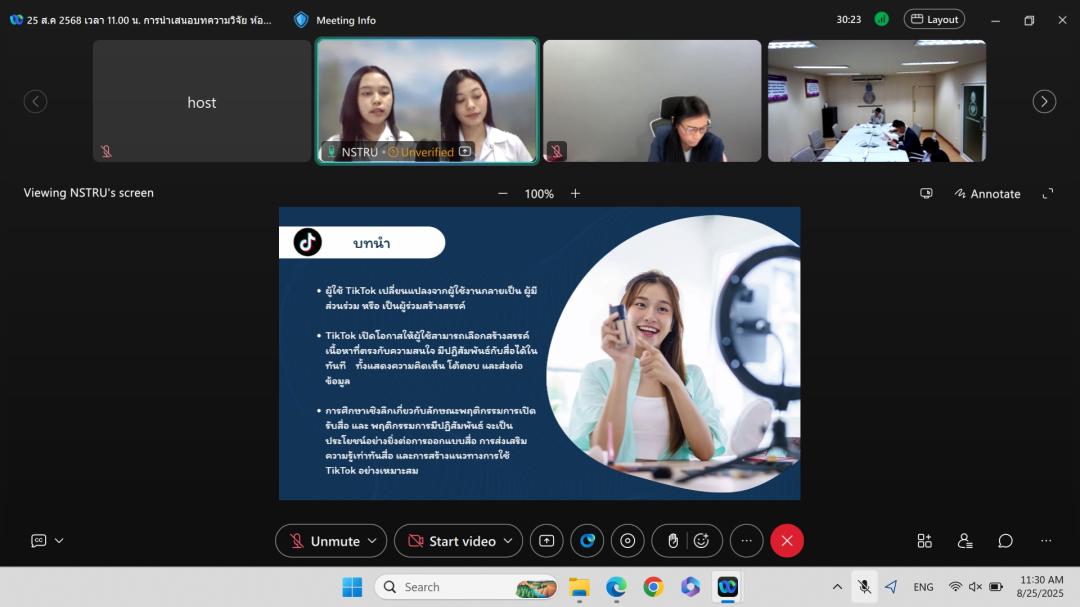Switch ENG input language
The image size is (1080, 607).
(x=924, y=587)
